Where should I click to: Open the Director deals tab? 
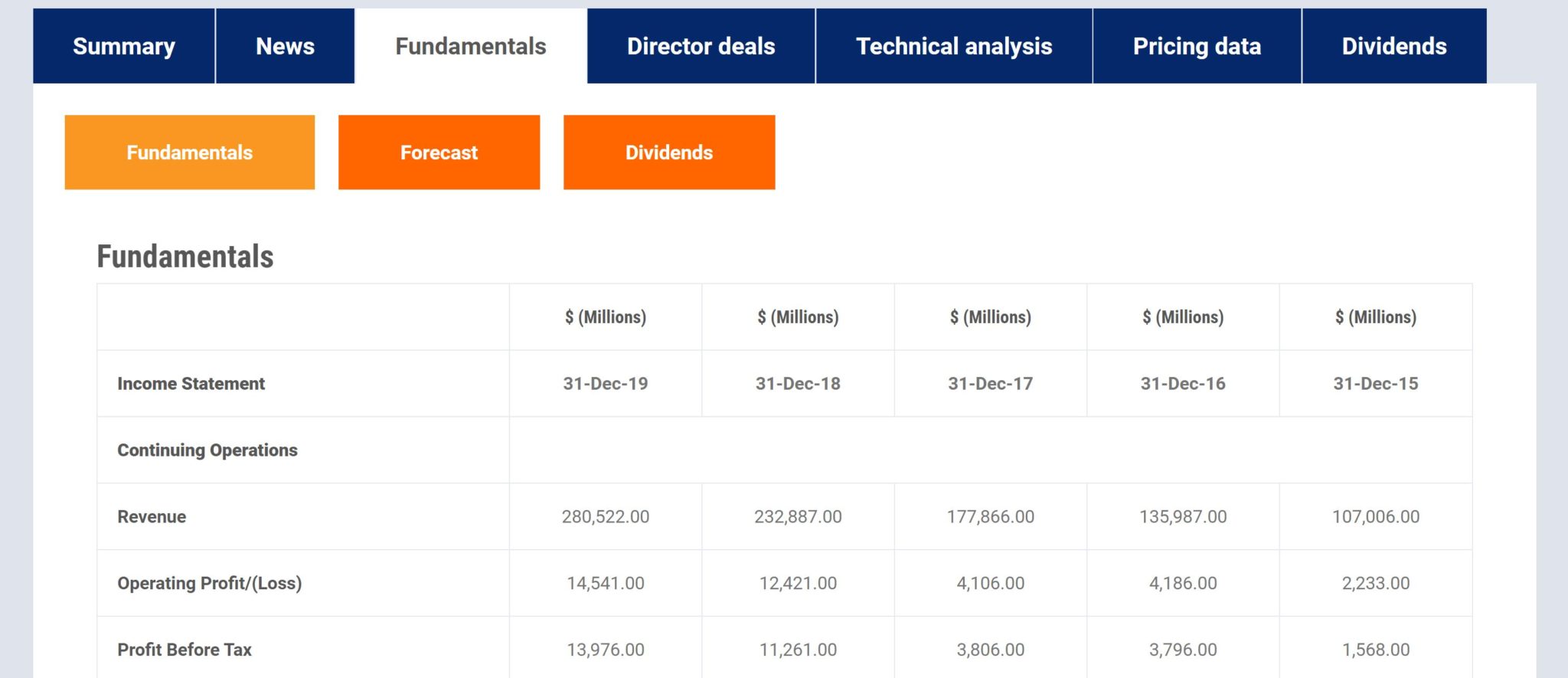pos(701,46)
